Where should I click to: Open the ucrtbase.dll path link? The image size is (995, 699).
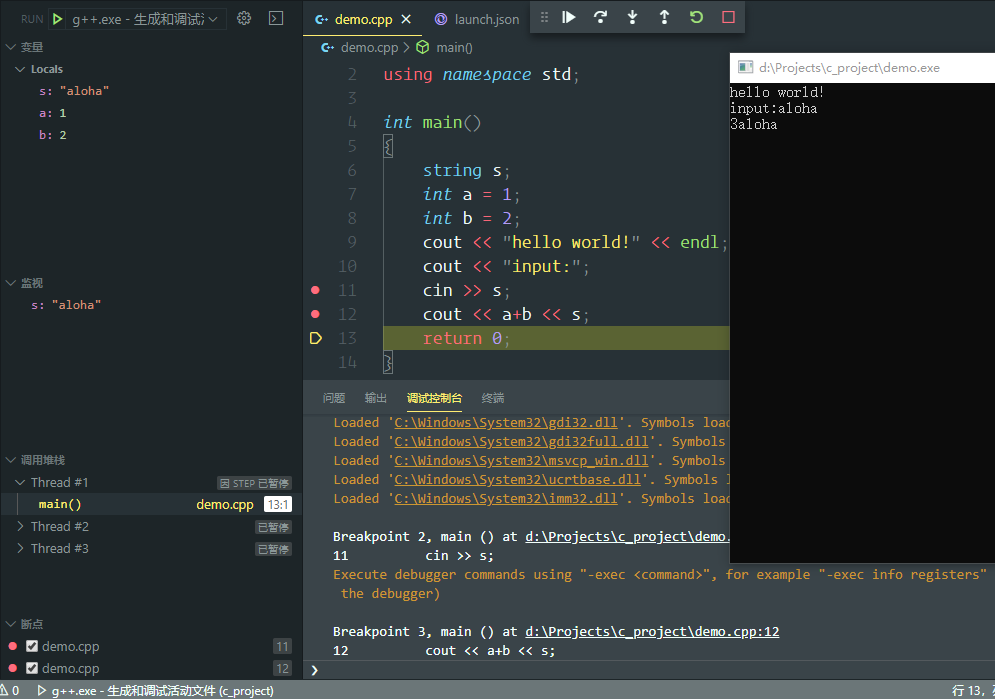tap(517, 480)
